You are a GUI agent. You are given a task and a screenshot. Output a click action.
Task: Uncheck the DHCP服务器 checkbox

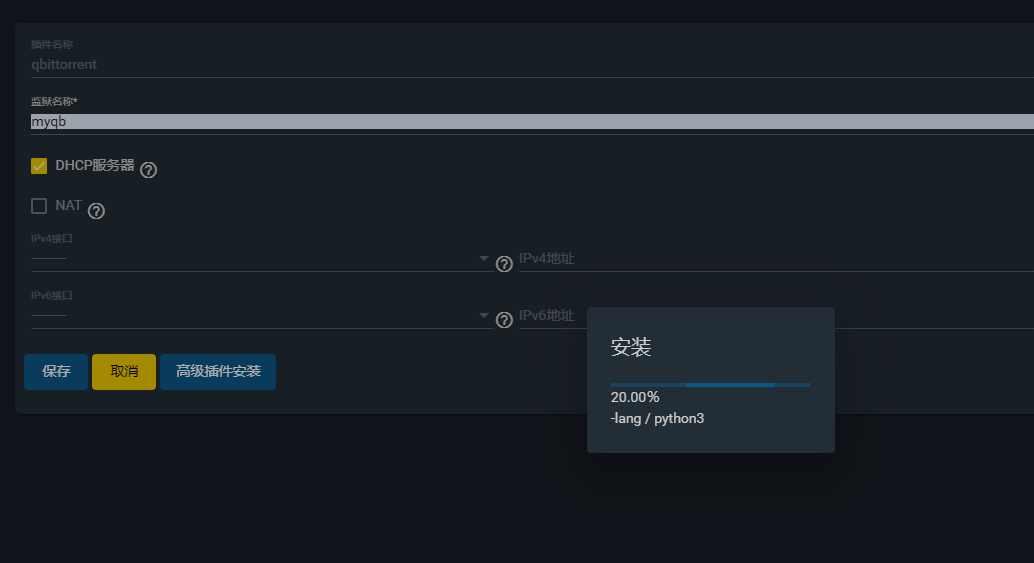[39, 165]
